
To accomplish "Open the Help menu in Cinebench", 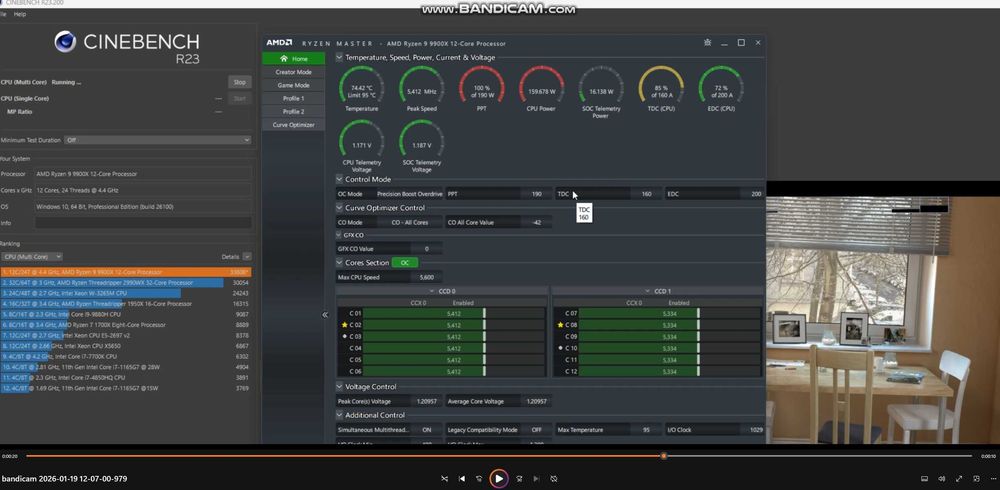I will 20,14.
